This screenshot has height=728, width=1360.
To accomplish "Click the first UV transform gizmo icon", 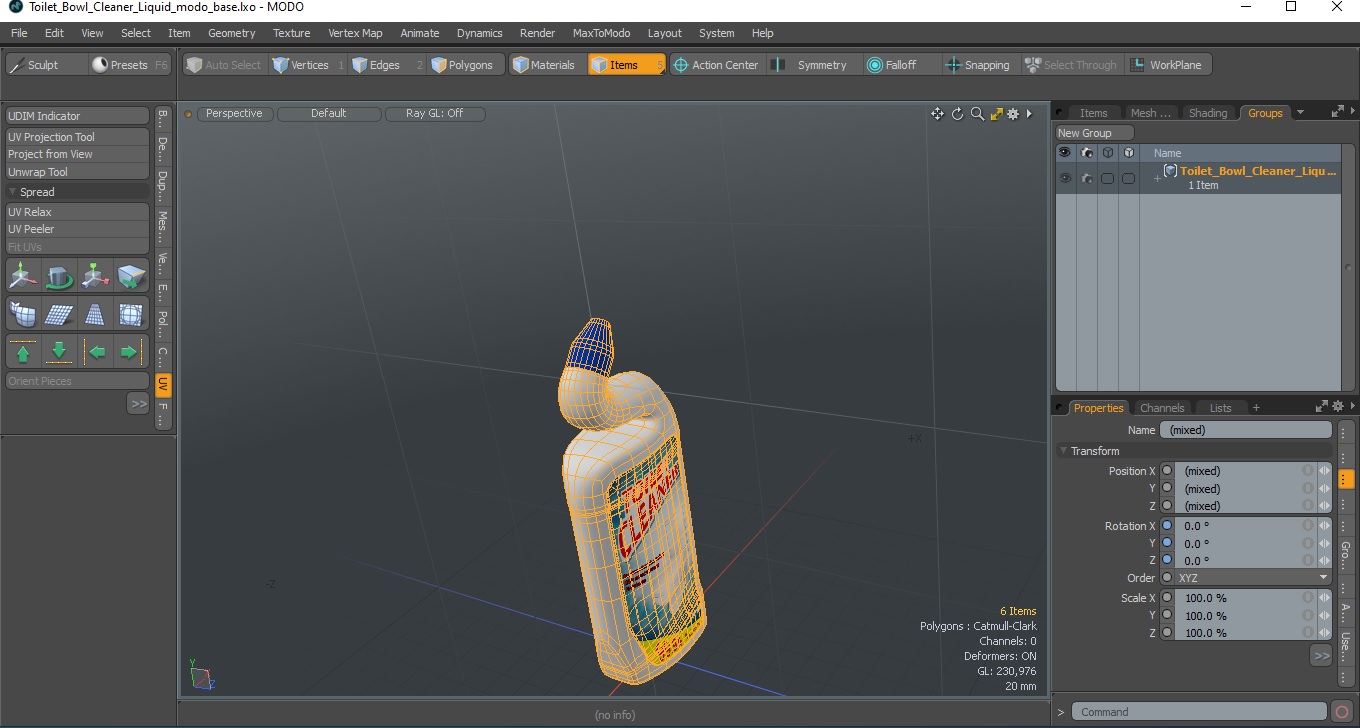I will (23, 276).
